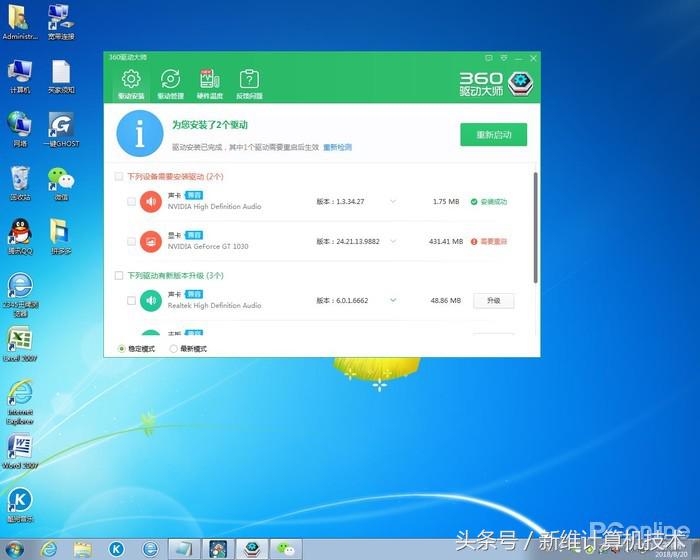Expand version dropdown for Realtek High Definition Audio
This screenshot has width=700, height=560.
(393, 300)
